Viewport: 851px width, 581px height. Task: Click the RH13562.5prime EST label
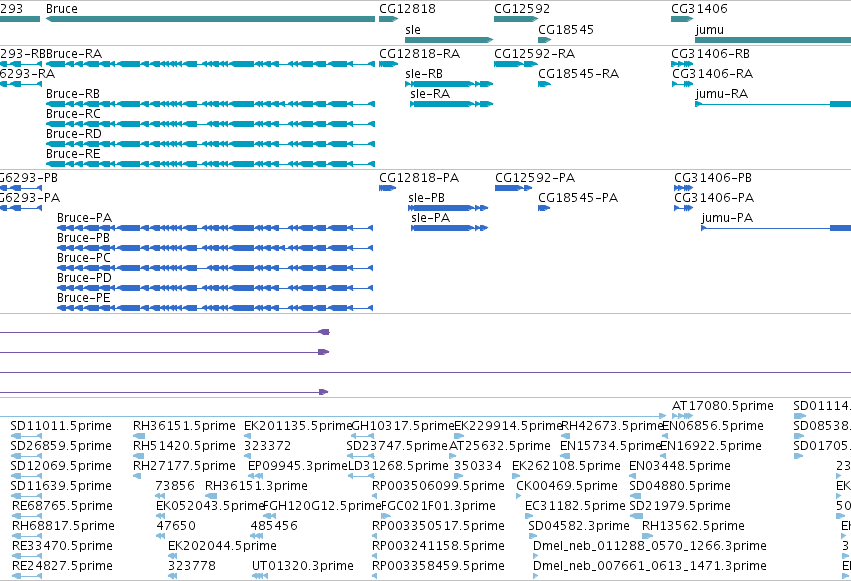tap(693, 526)
